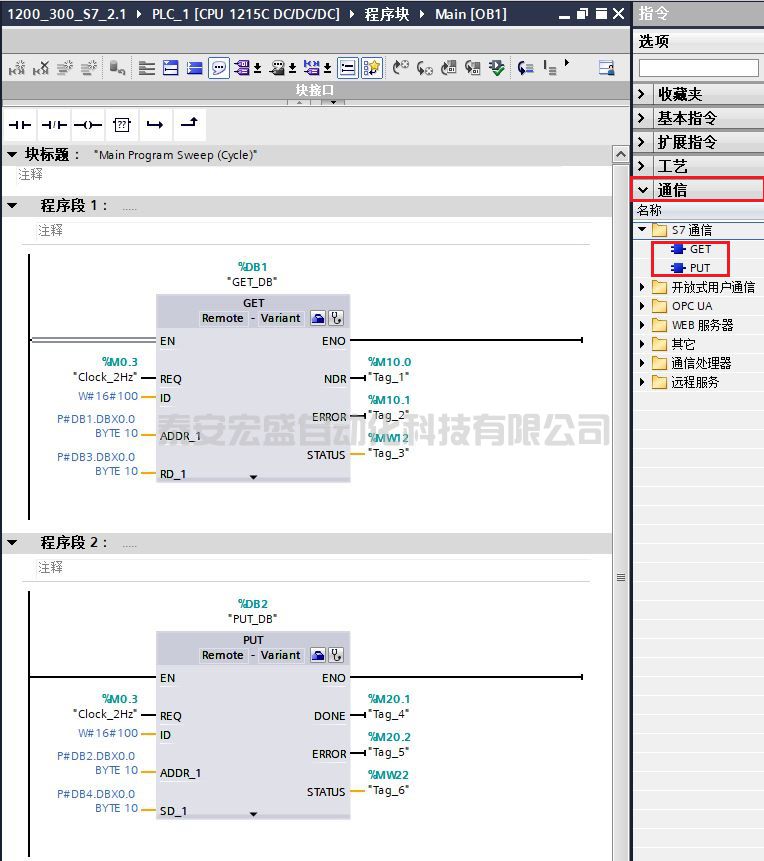Expand the 基本指令 section

[643, 118]
